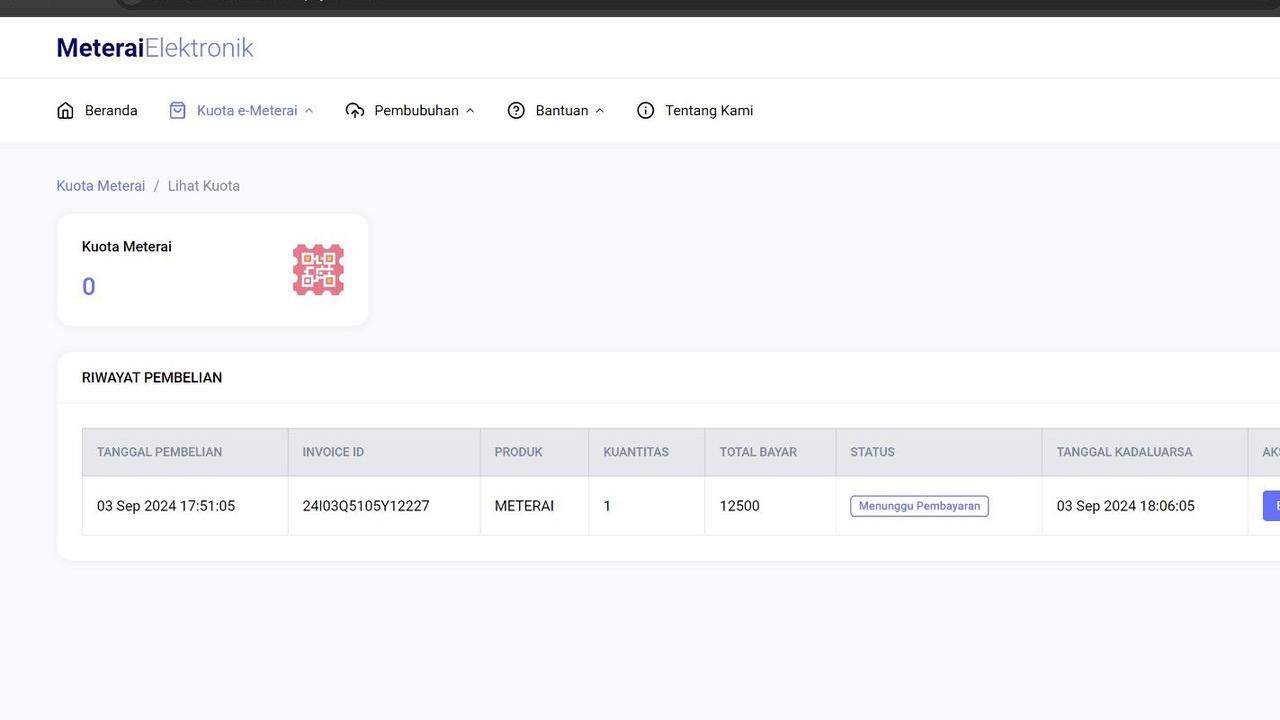This screenshot has height=720, width=1280.
Task: Click the shopping bag icon for Kuota e-Meterai
Action: 177,110
